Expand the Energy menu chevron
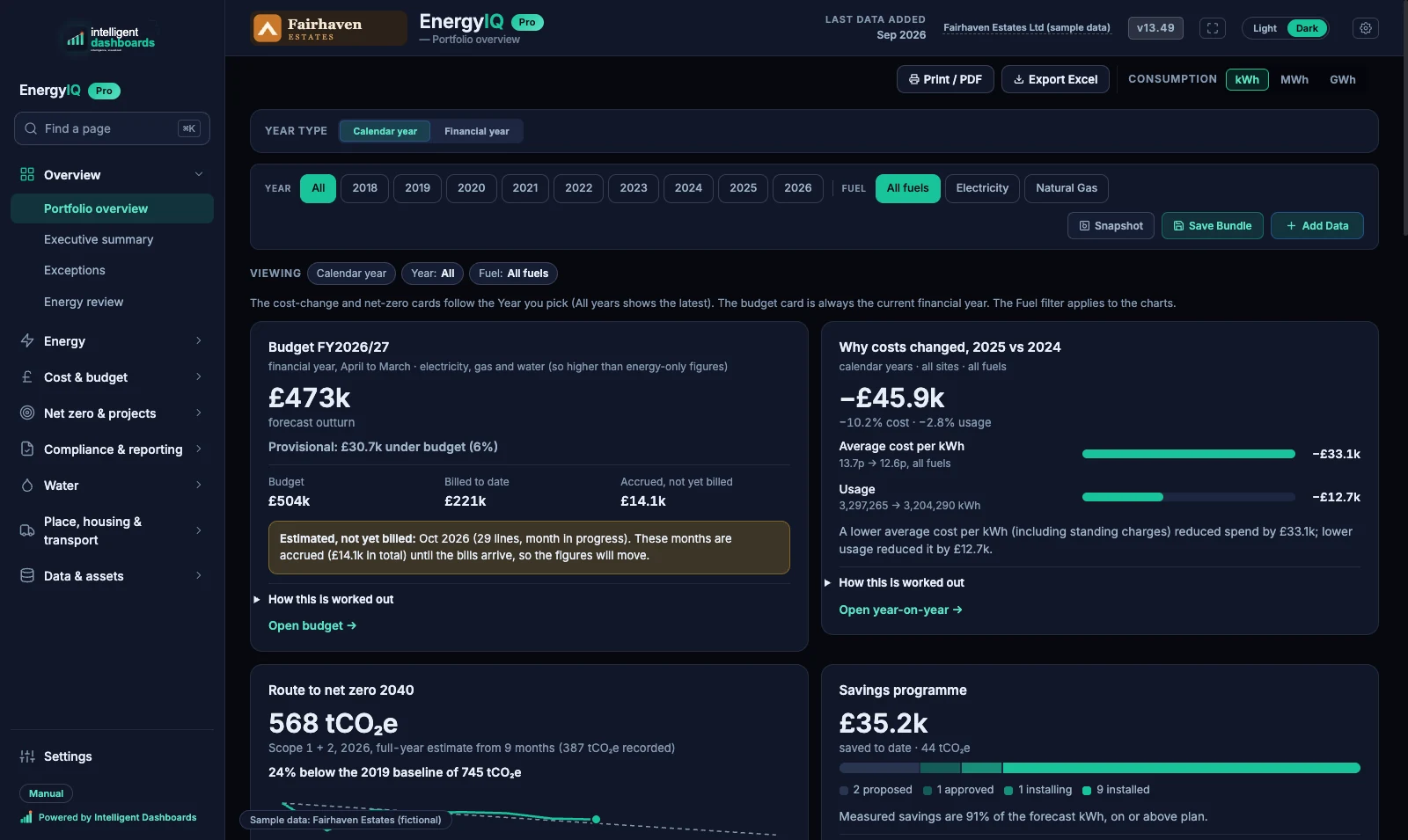The image size is (1408, 840). pyautogui.click(x=199, y=340)
